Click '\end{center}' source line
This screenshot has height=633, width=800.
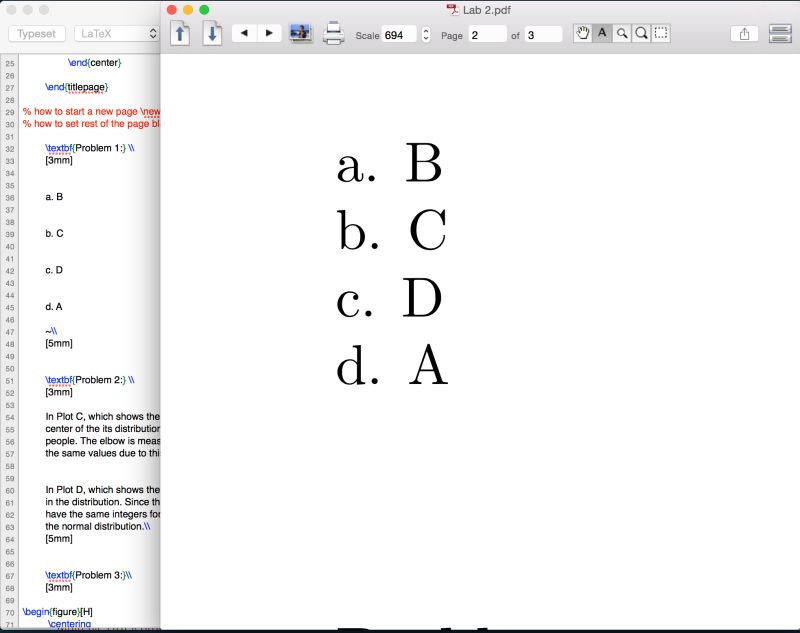pos(95,63)
